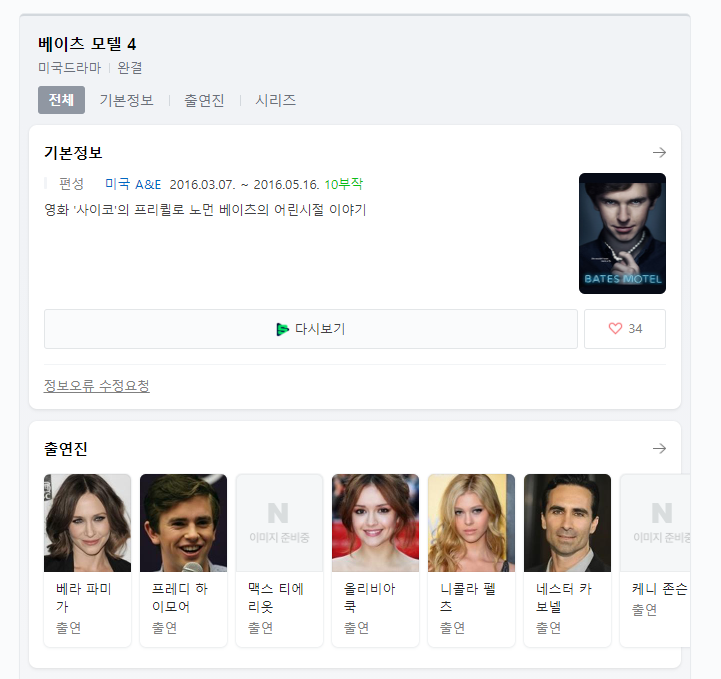Select 베라 파미가 cast photo
The height and width of the screenshot is (679, 721).
click(87, 523)
